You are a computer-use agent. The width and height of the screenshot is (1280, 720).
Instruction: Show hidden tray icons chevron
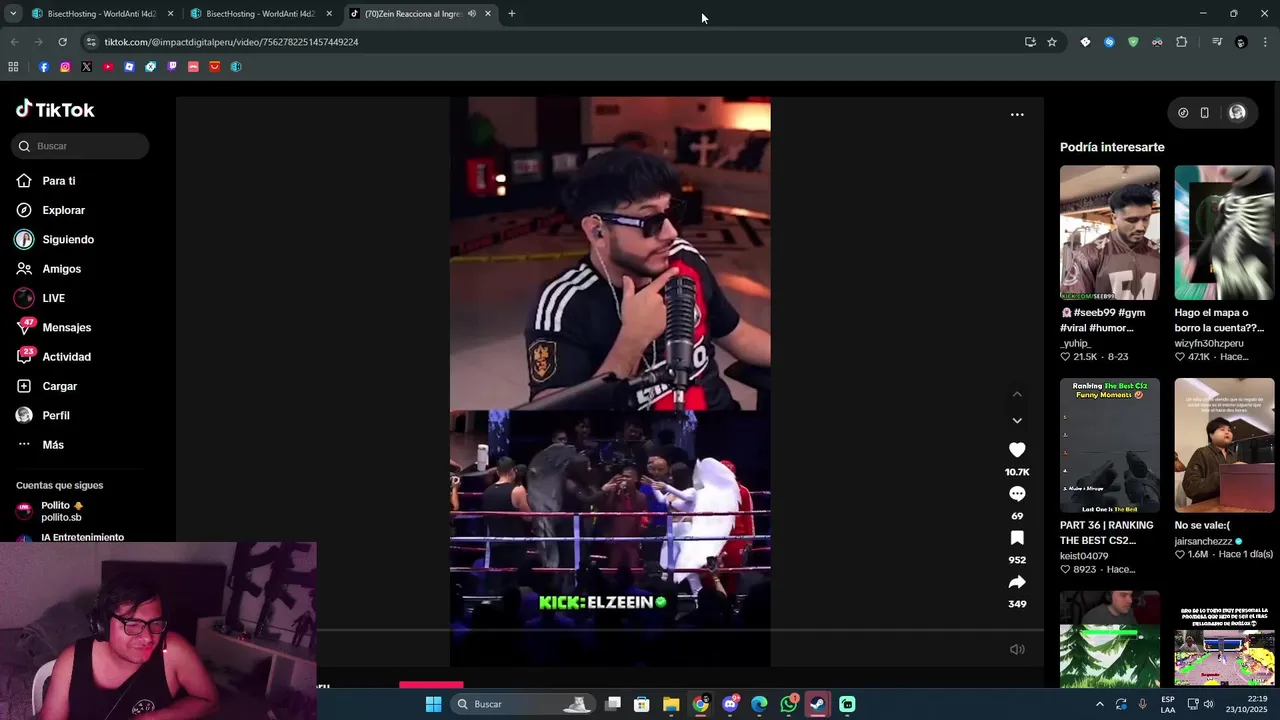[x=1100, y=704]
